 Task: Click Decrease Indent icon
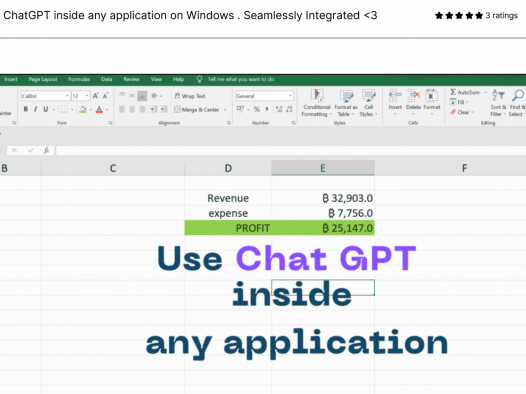coord(154,109)
